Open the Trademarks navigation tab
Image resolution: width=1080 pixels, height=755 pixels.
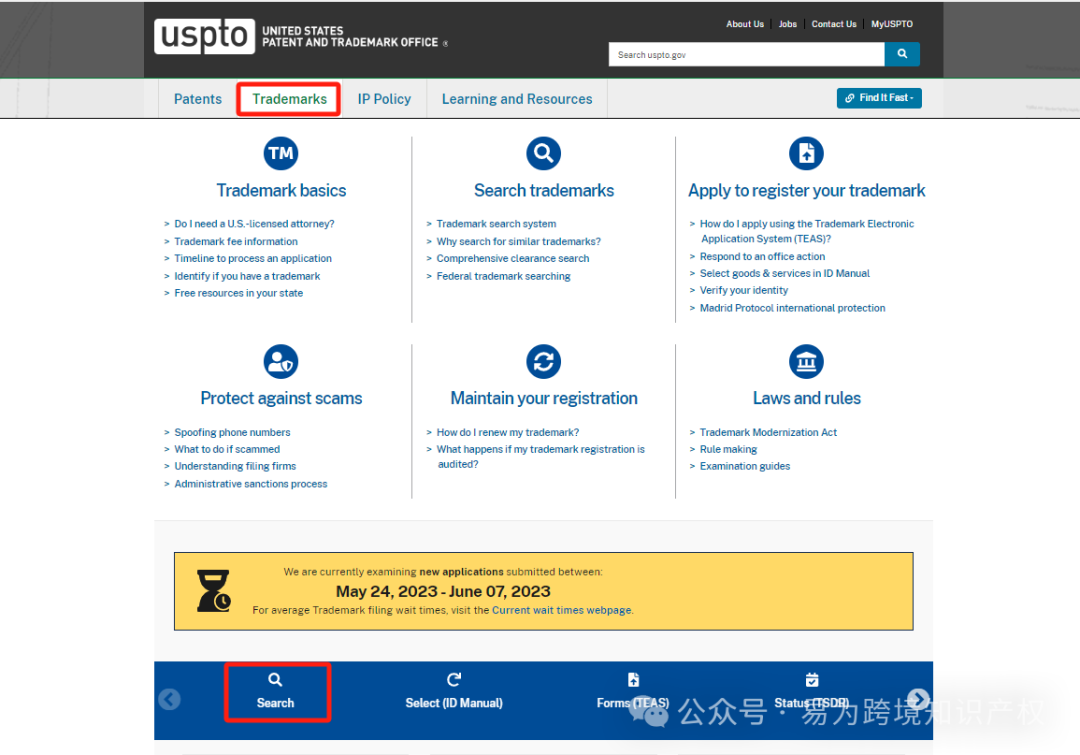point(289,99)
